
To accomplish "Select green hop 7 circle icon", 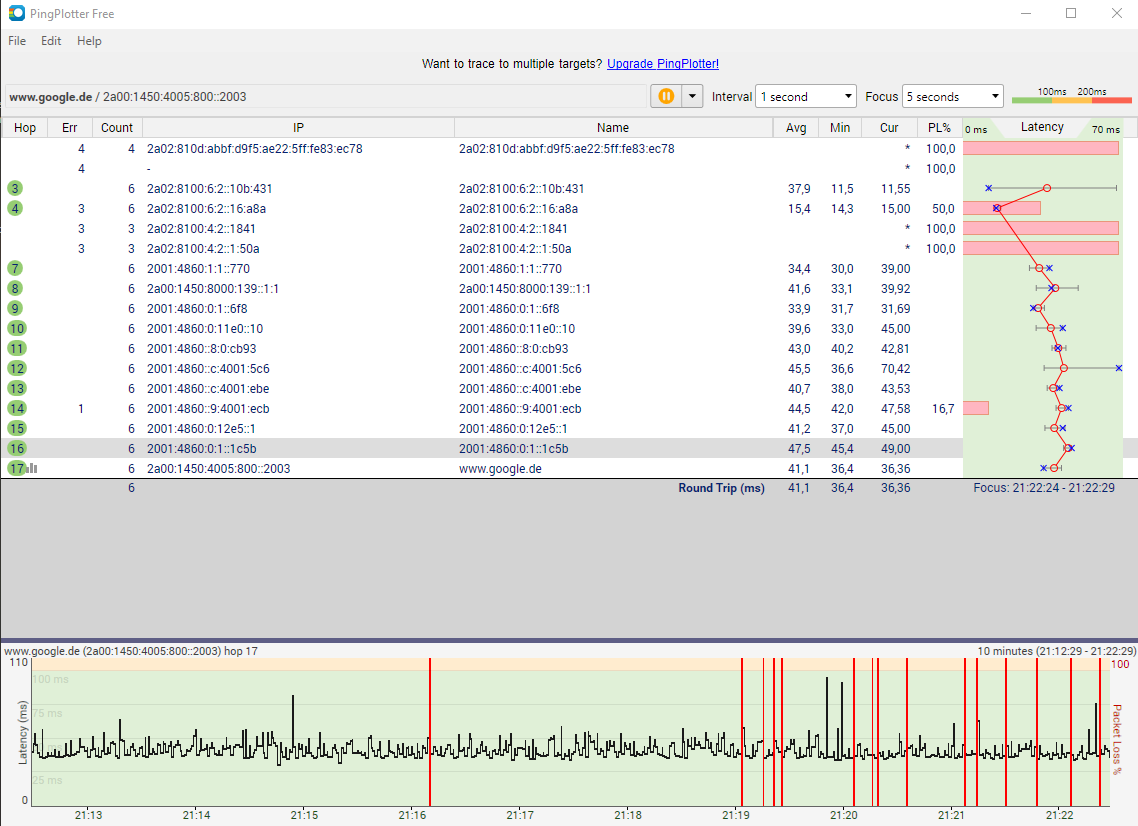I will pos(15,269).
